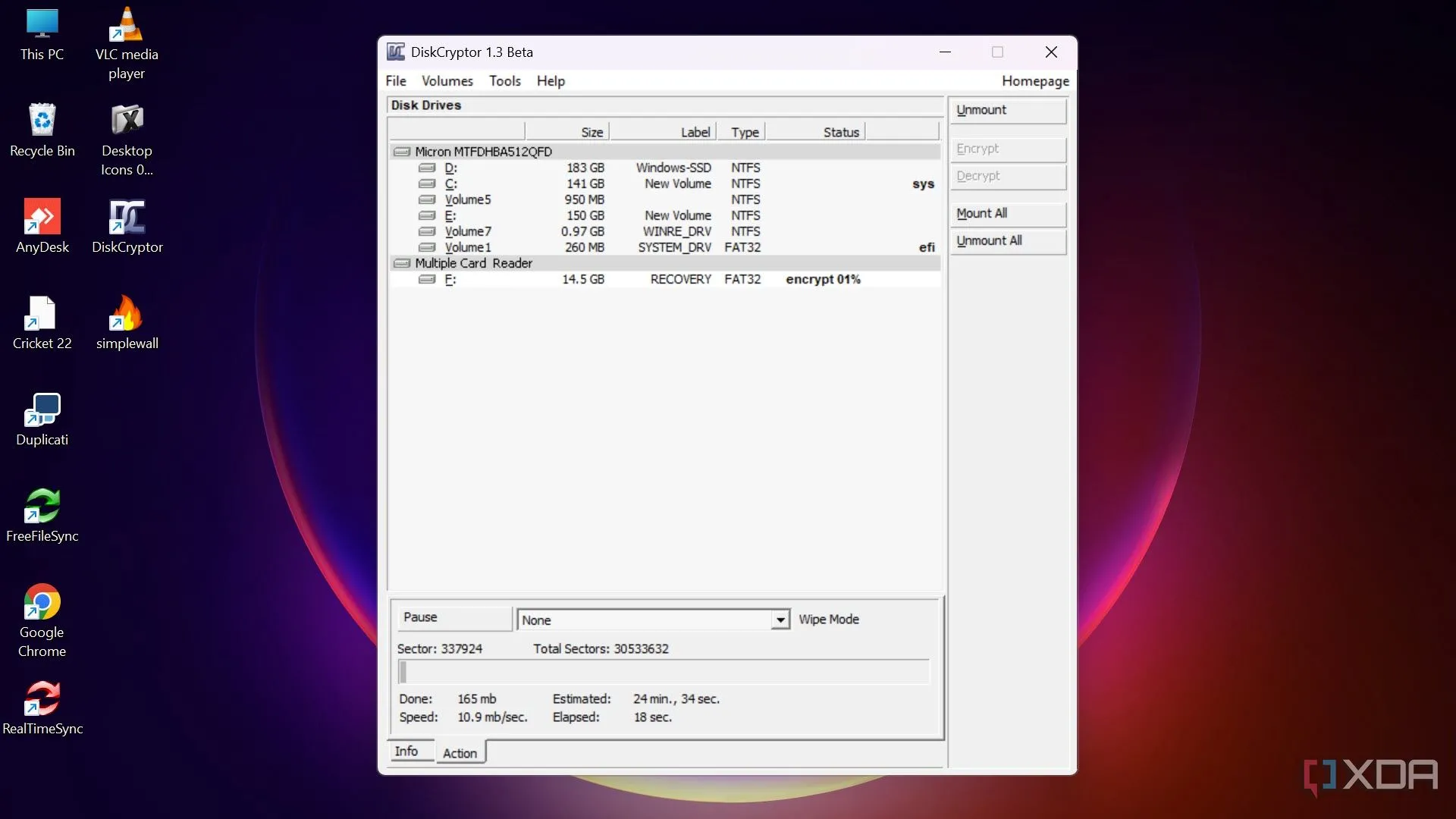Select the F: RECOVERY volume row

pyautogui.click(x=664, y=279)
